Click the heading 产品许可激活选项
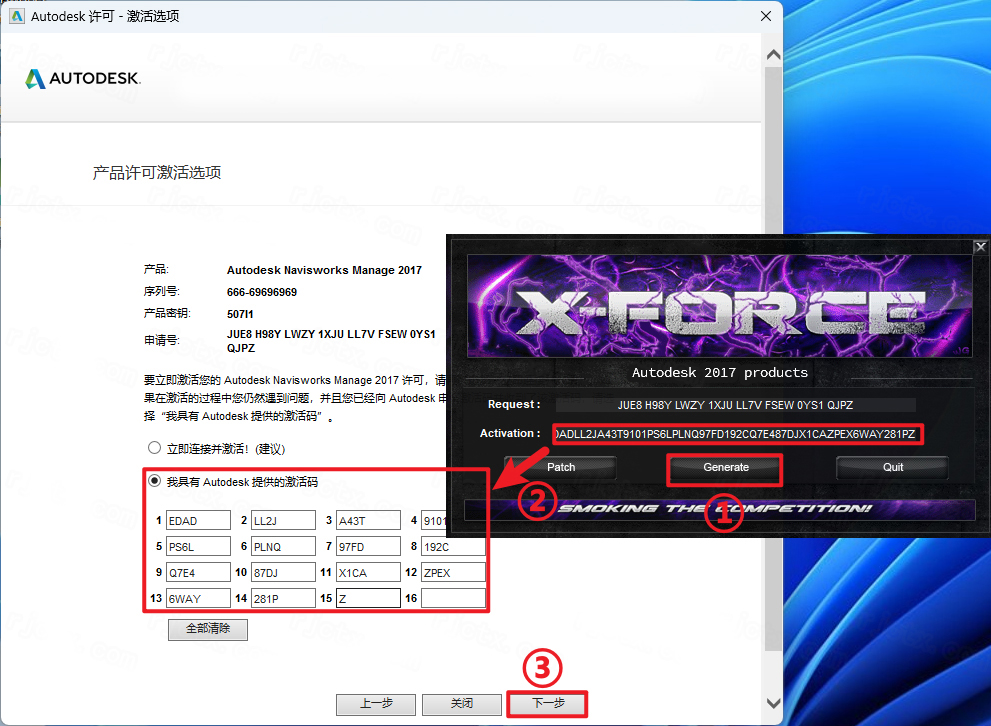 (x=157, y=172)
